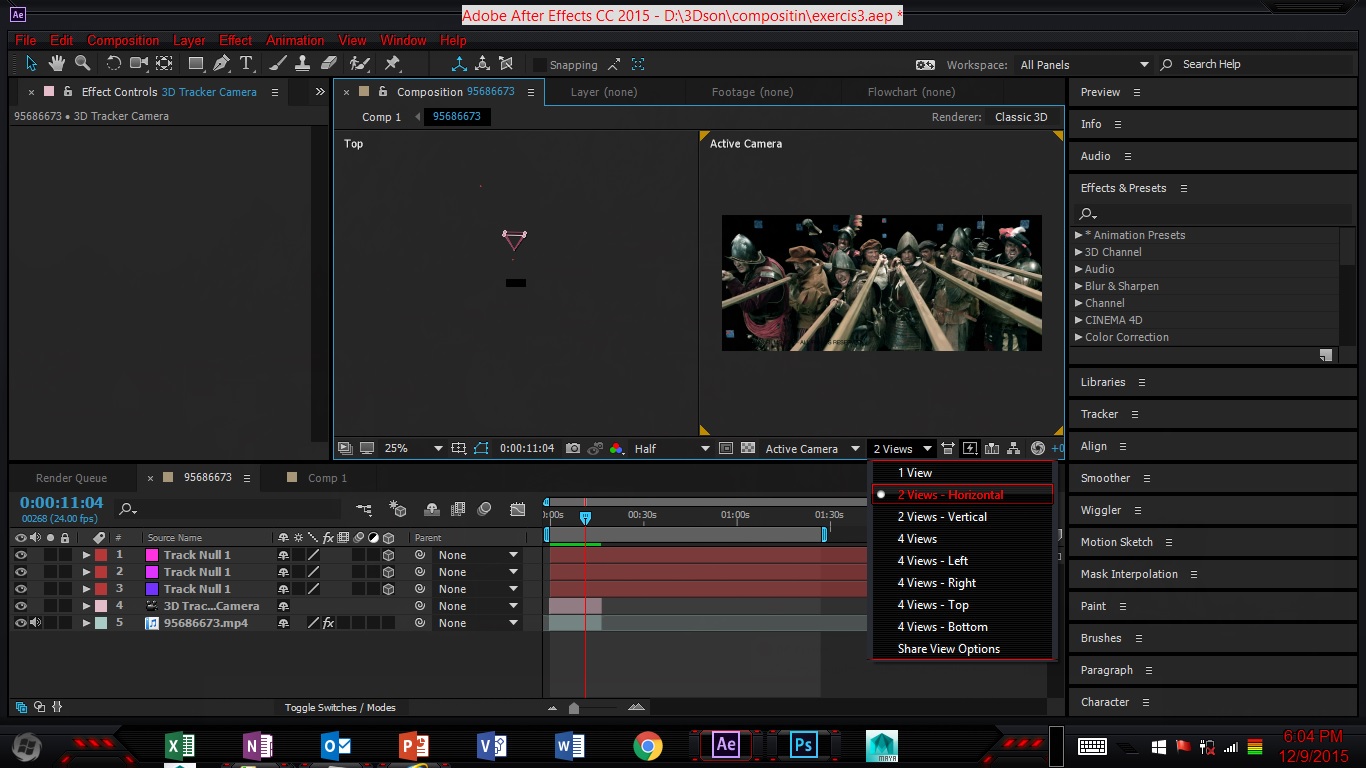Choose World Axis Mode icon
Image resolution: width=1366 pixels, height=768 pixels.
click(482, 63)
